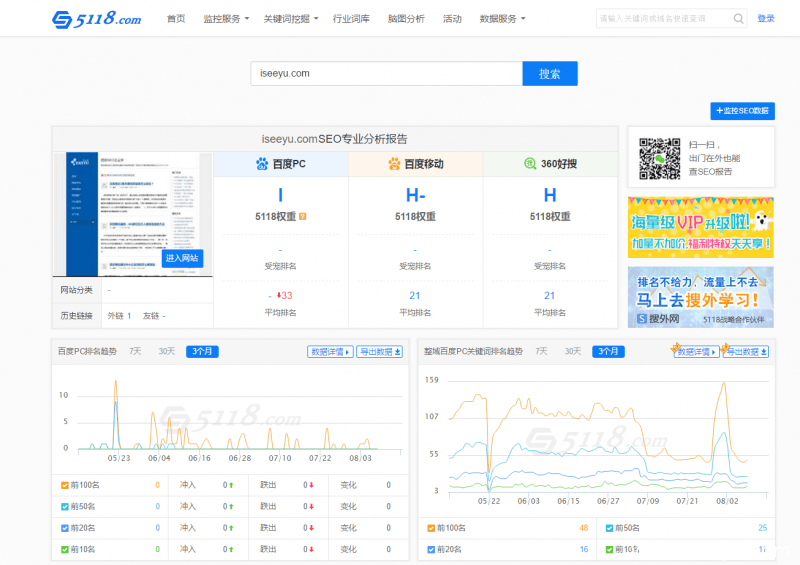The width and height of the screenshot is (800, 565).
Task: Click 数据详情 in 整域百度PC关键词 panel
Action: (x=696, y=352)
